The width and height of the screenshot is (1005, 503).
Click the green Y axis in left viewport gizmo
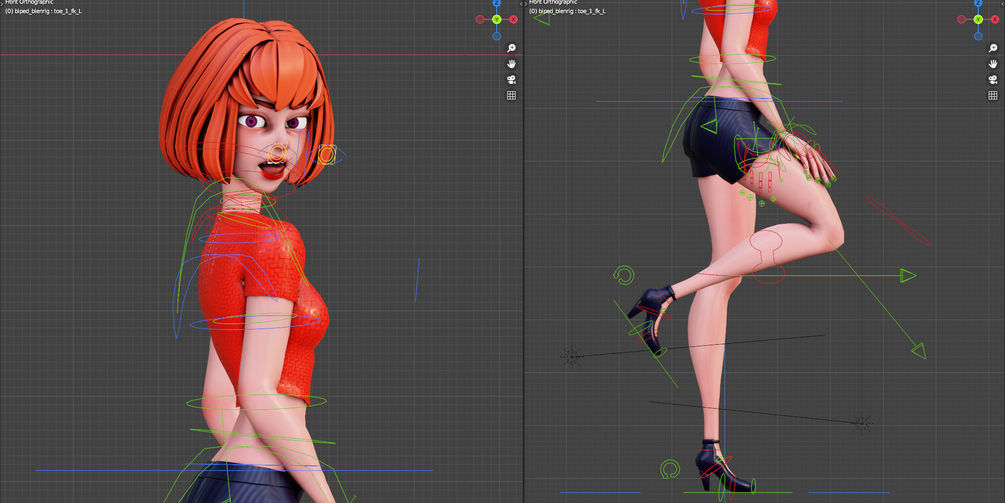click(497, 20)
